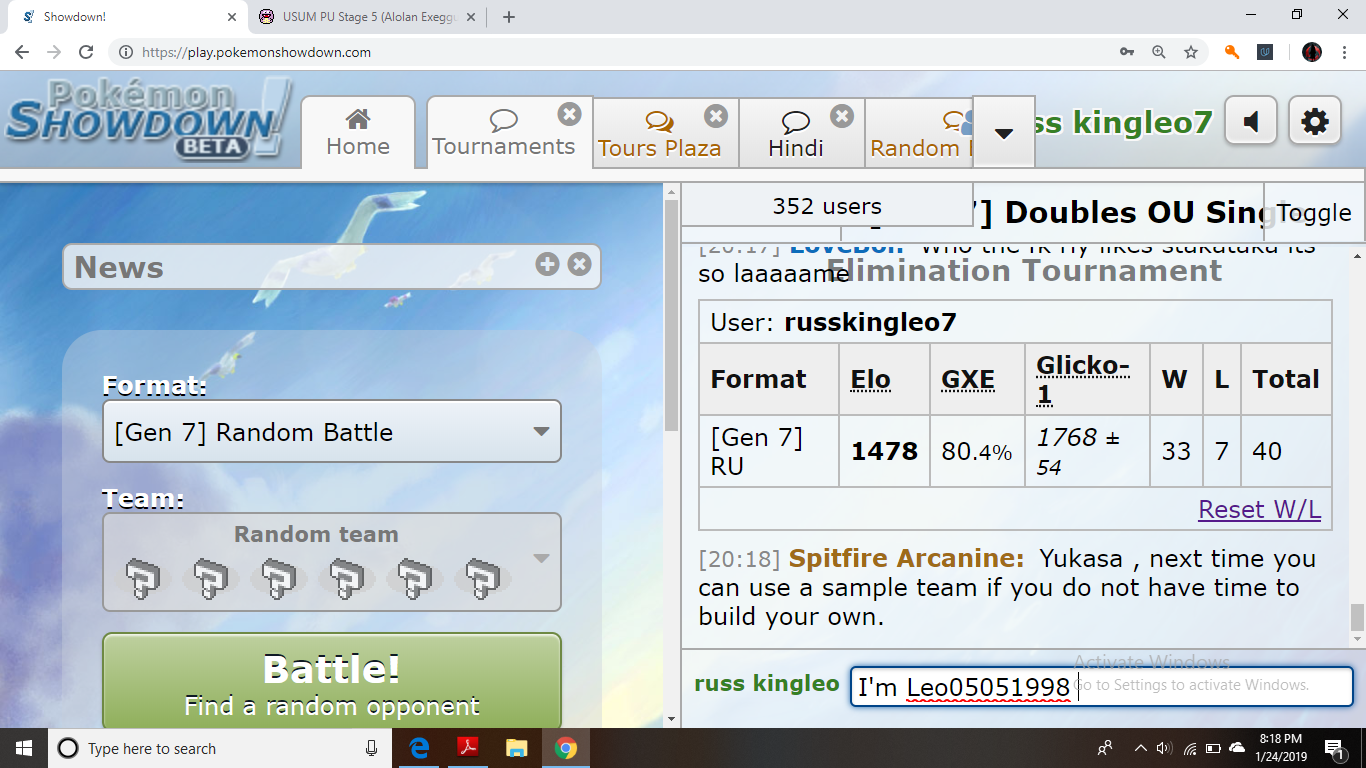This screenshot has width=1366, height=768.
Task: Click the russkingleo7 username in ladder table
Action: 870,322
